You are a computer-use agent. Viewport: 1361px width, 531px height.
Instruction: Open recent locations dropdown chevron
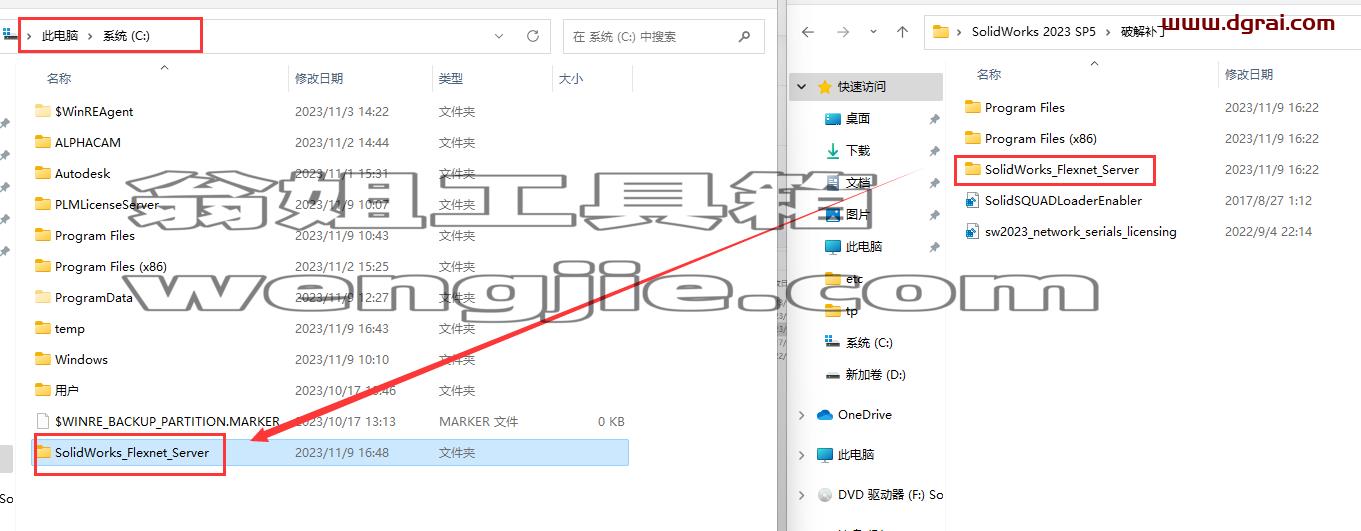pyautogui.click(x=874, y=32)
